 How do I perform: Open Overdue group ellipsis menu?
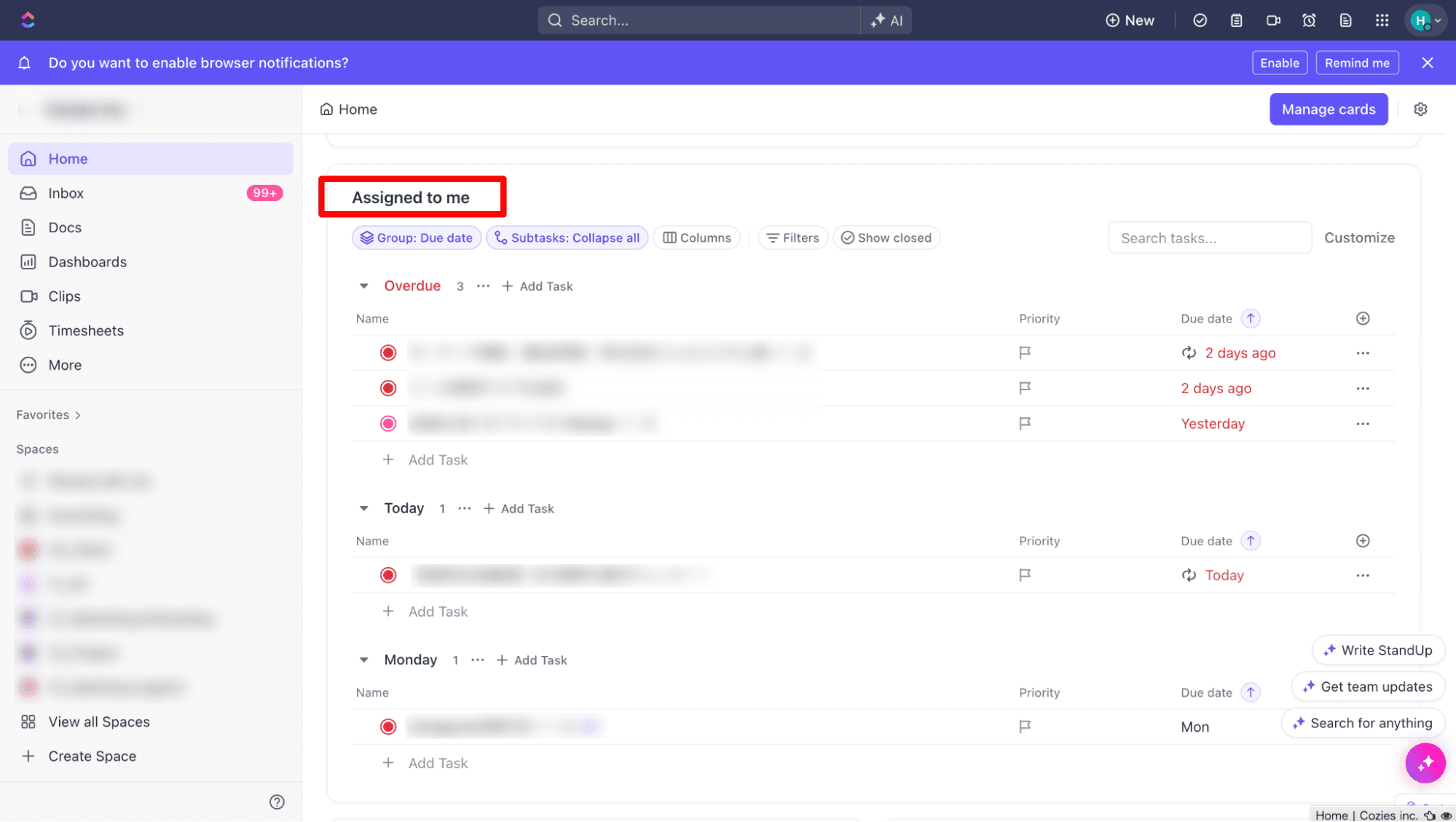tap(483, 286)
